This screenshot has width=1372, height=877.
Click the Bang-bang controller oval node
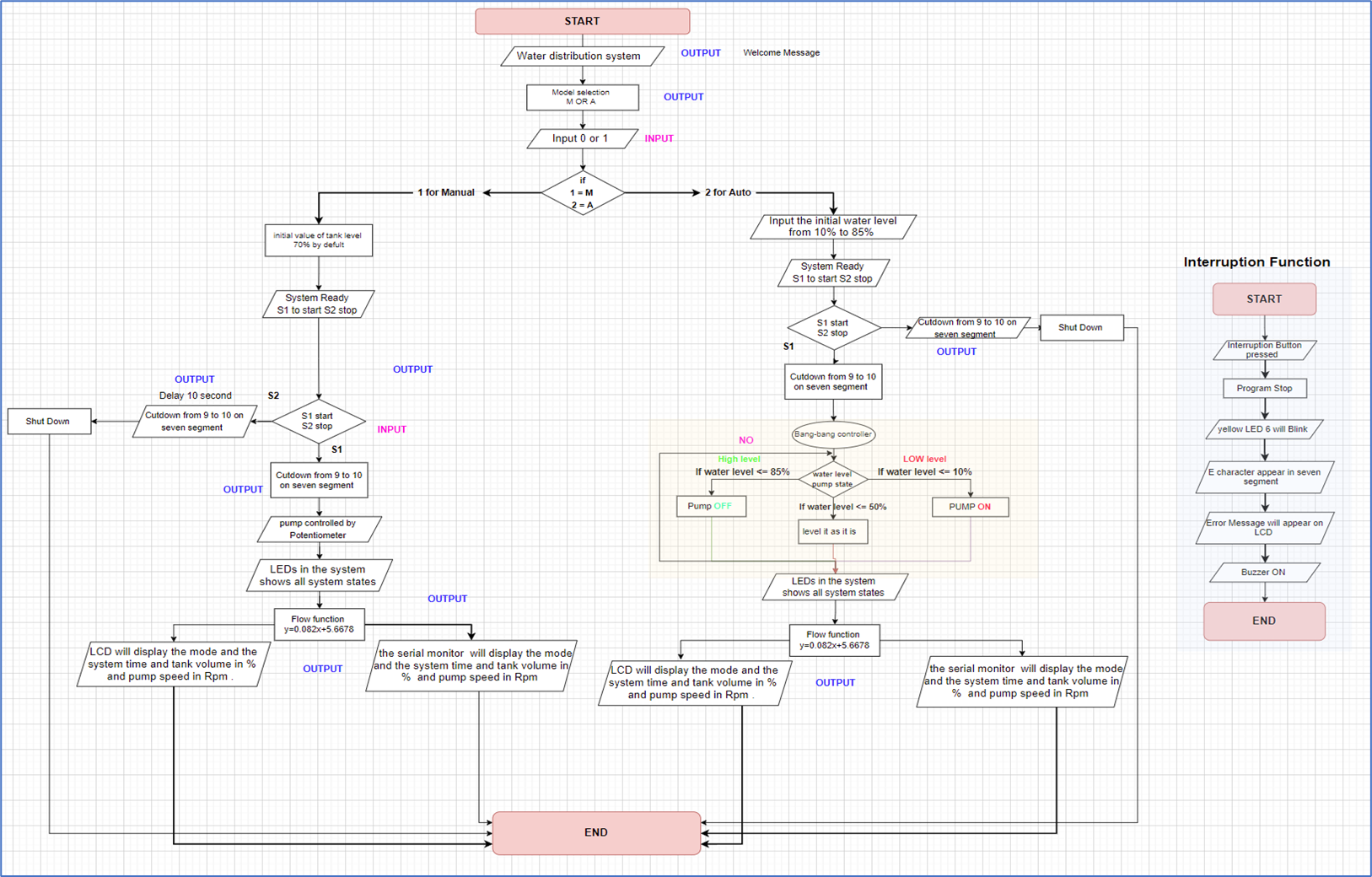click(x=832, y=433)
